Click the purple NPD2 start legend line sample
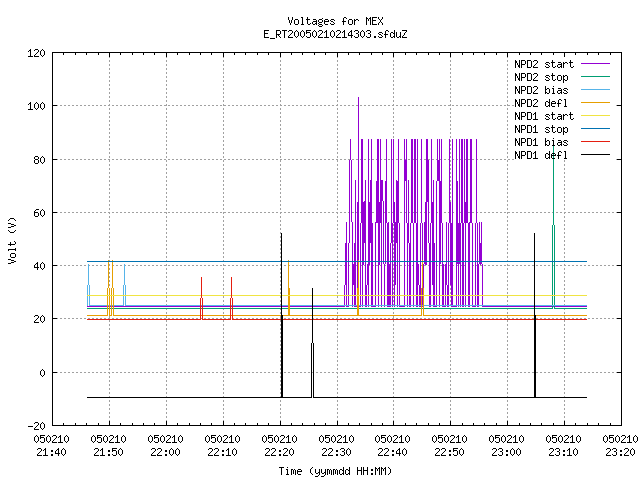Viewport: 640px width, 480px height. click(595, 64)
